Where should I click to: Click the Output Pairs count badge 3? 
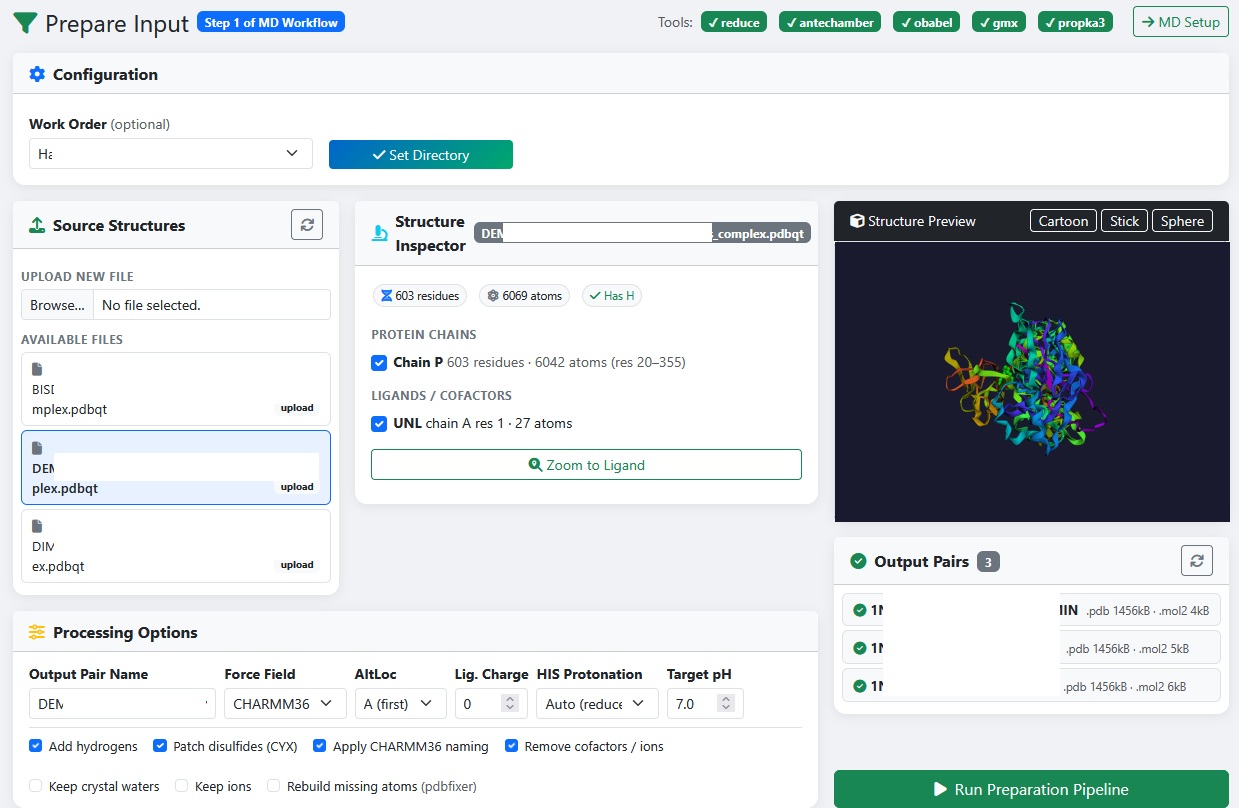coord(988,562)
